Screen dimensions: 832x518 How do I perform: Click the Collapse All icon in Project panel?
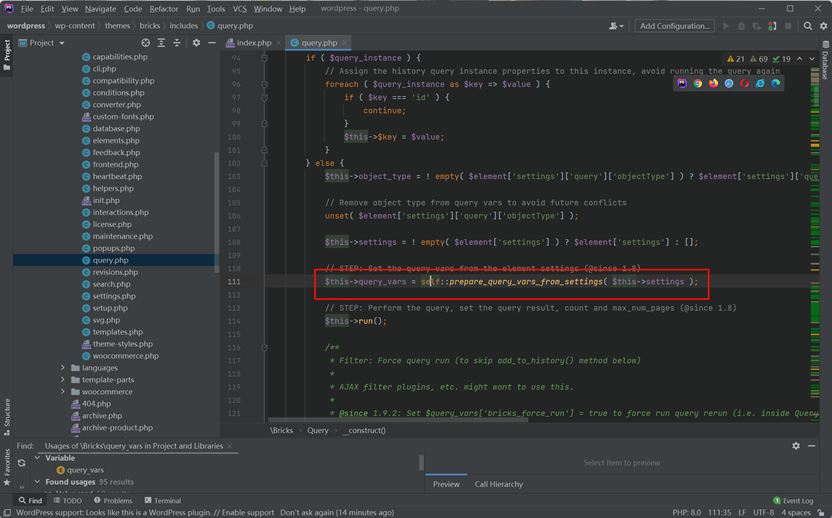177,43
